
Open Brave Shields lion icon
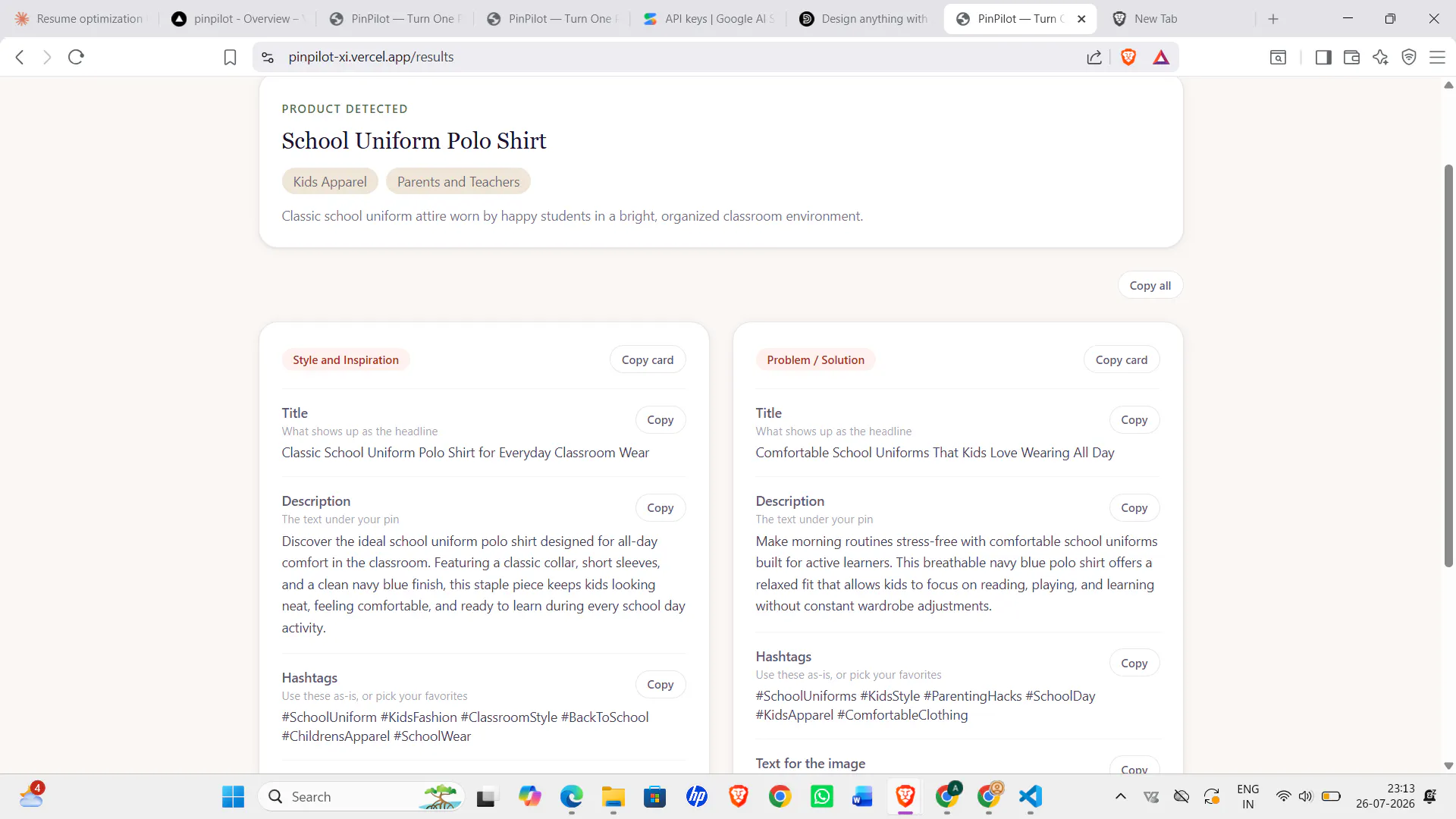1128,57
